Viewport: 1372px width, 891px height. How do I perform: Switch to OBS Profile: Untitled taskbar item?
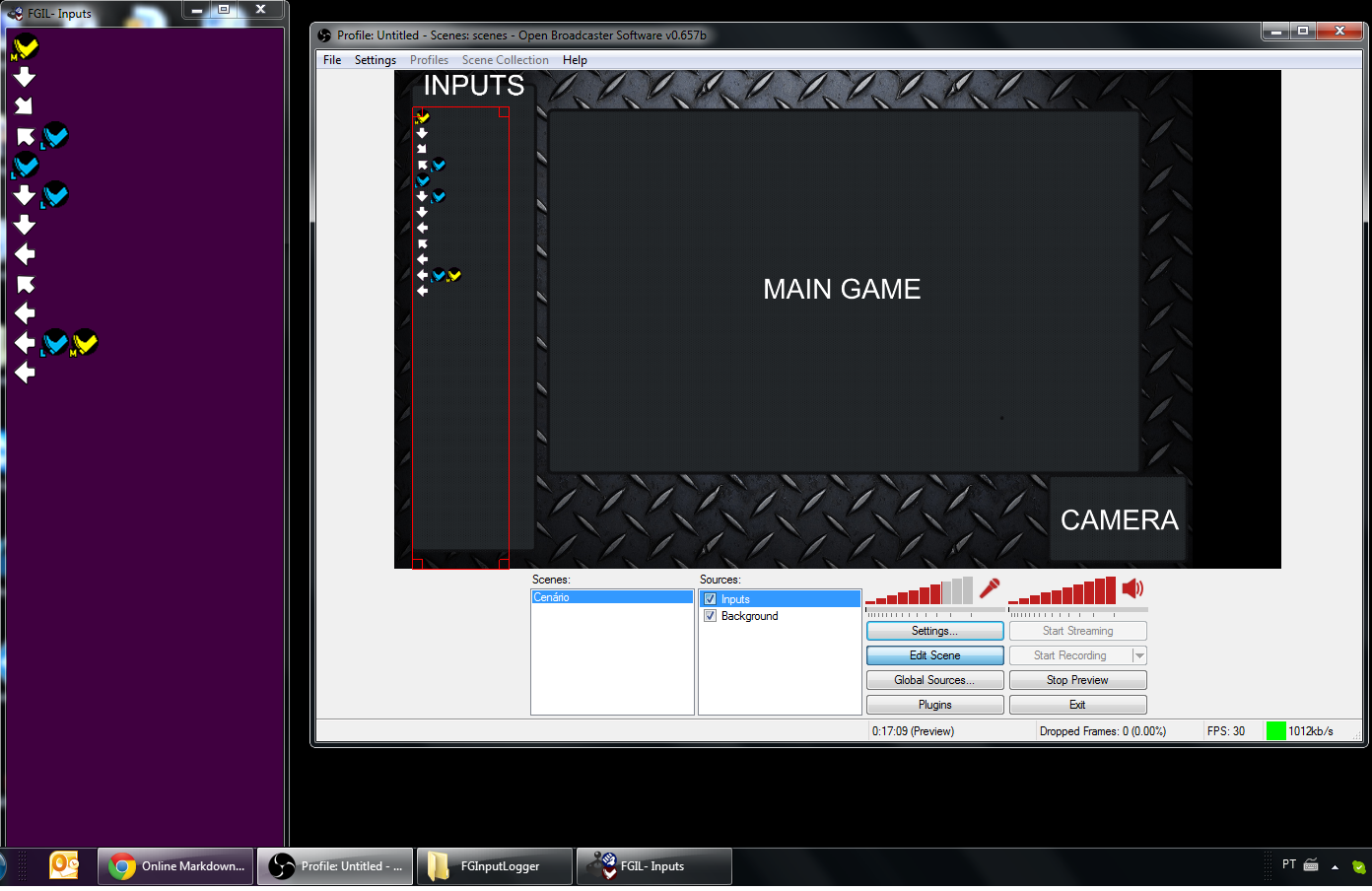[x=335, y=866]
